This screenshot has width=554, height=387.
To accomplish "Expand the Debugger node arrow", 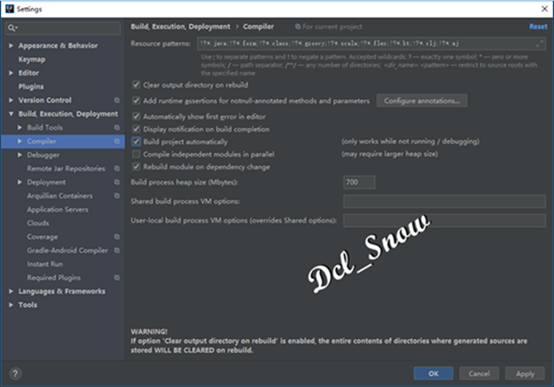I will click(20, 155).
